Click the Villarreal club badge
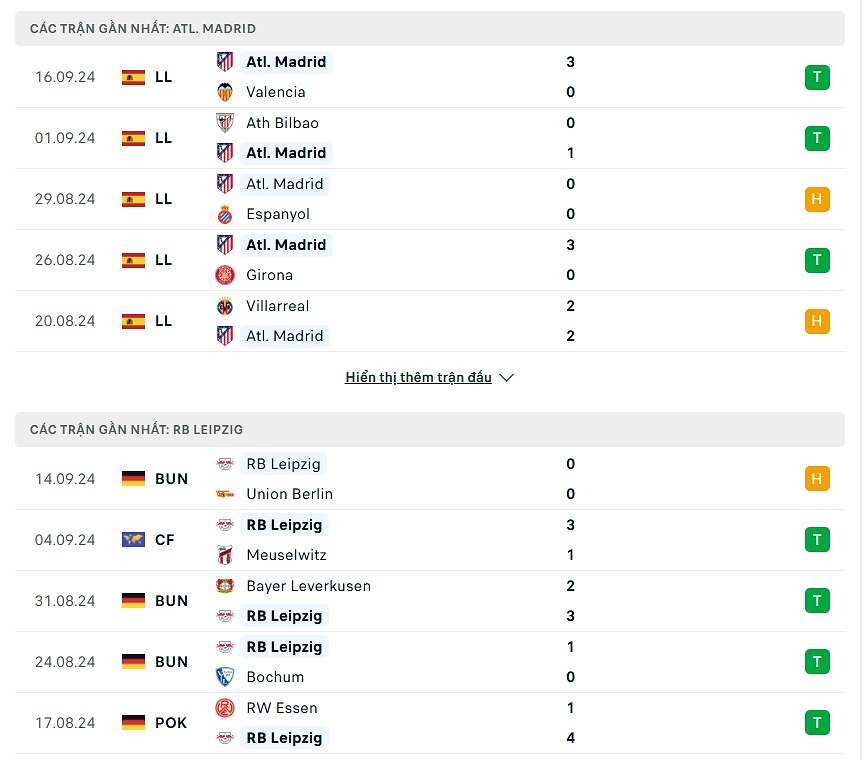 pos(225,306)
